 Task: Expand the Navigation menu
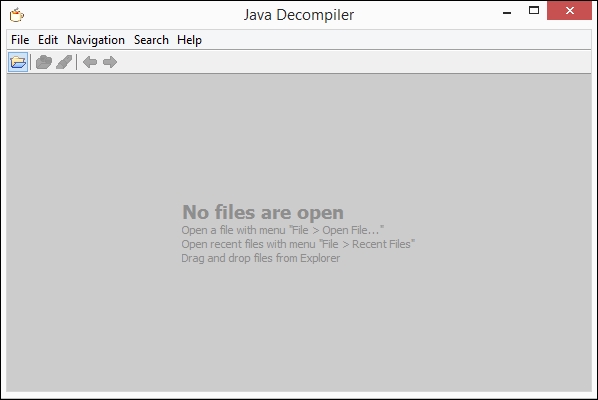(x=96, y=40)
